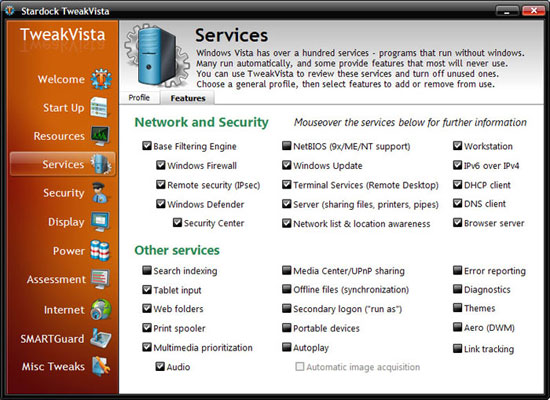Enable NetBIOS (9x/ME/NT support)
The width and height of the screenshot is (550, 400).
click(x=287, y=146)
